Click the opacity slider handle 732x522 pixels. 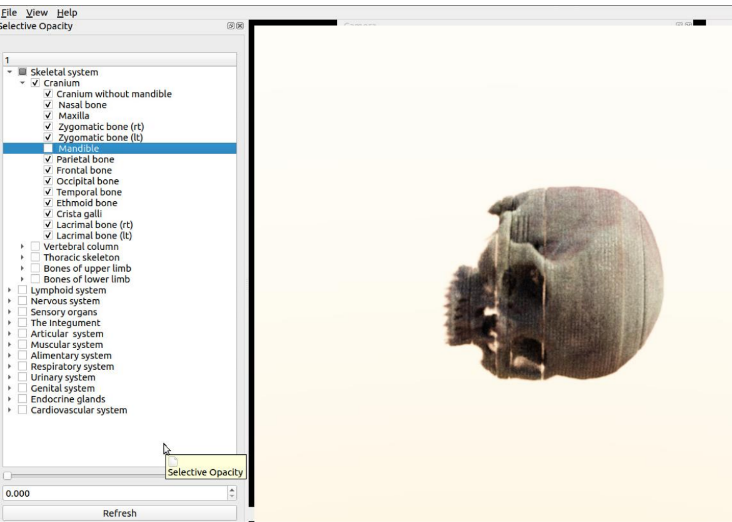[7, 476]
